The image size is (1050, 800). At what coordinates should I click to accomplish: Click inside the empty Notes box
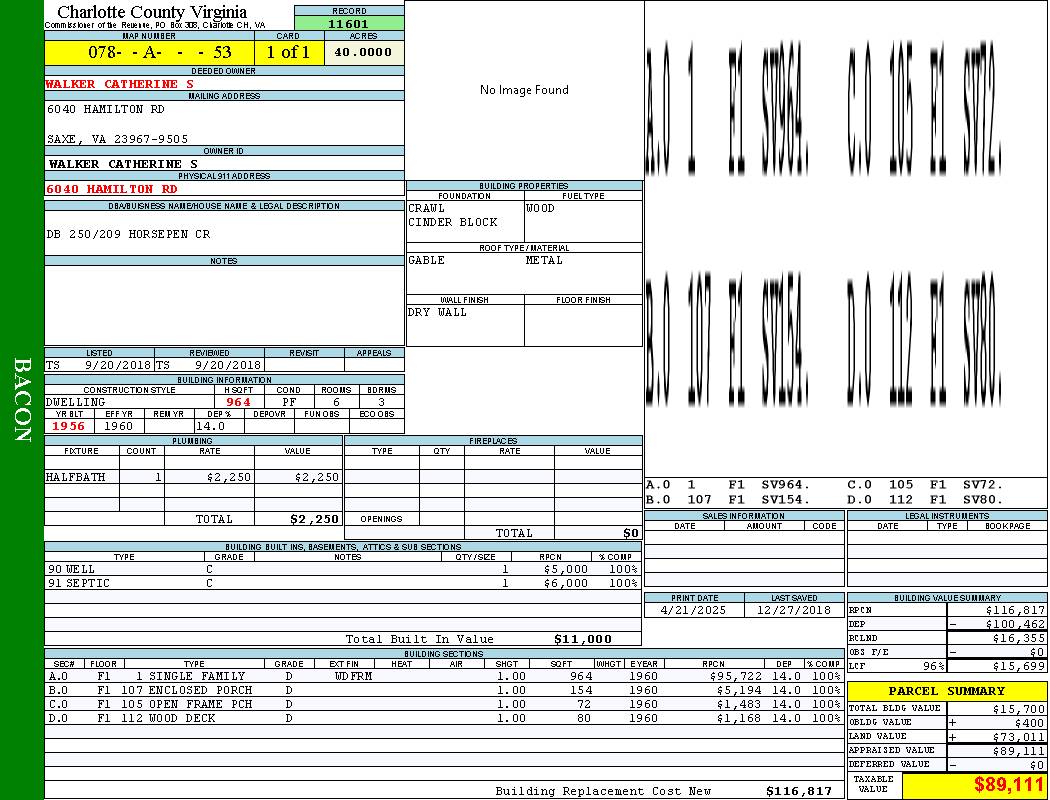224,305
